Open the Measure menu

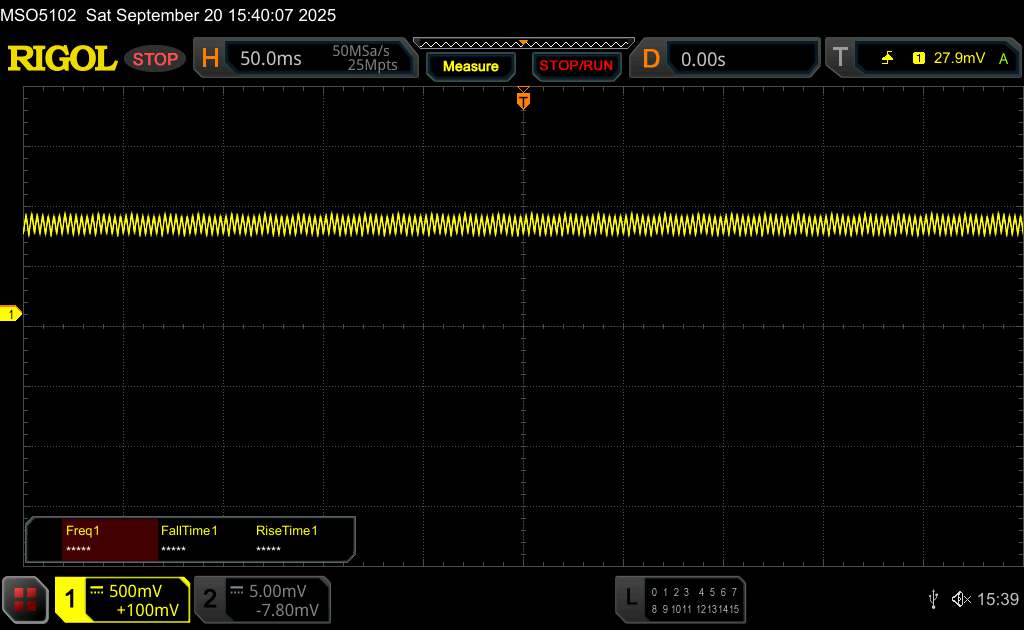click(x=470, y=66)
